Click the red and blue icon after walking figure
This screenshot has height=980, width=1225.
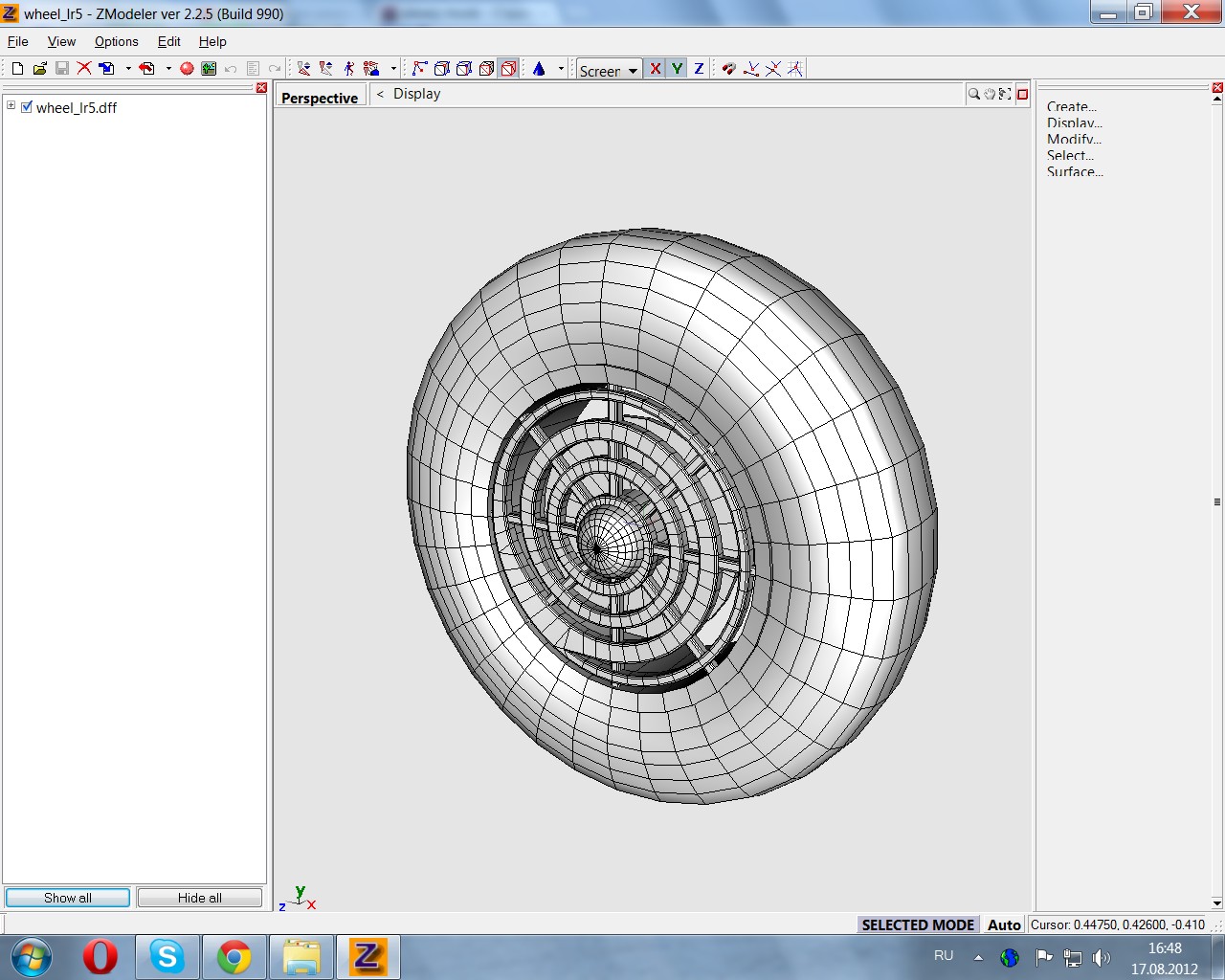coord(371,69)
